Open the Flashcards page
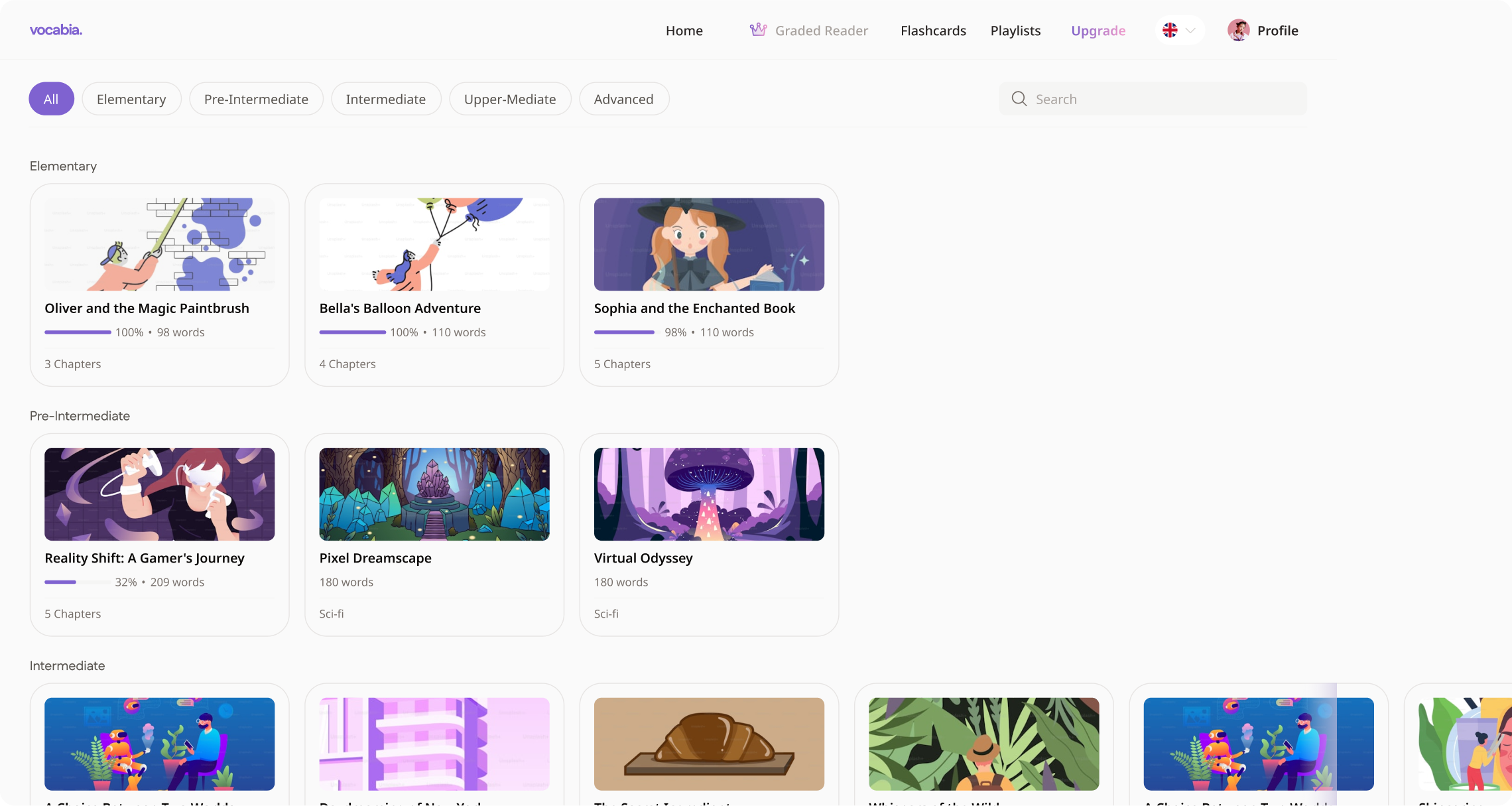This screenshot has width=1512, height=806. tap(933, 31)
